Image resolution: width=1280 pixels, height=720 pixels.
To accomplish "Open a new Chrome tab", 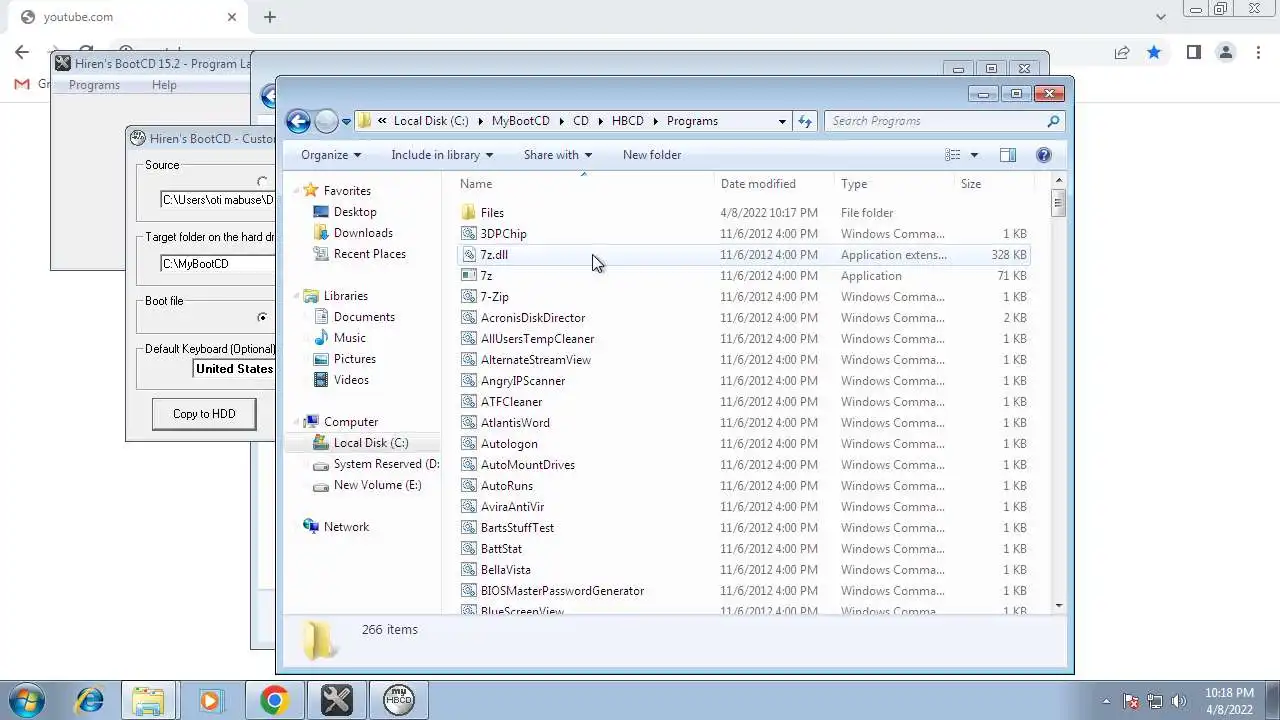I will click(270, 17).
